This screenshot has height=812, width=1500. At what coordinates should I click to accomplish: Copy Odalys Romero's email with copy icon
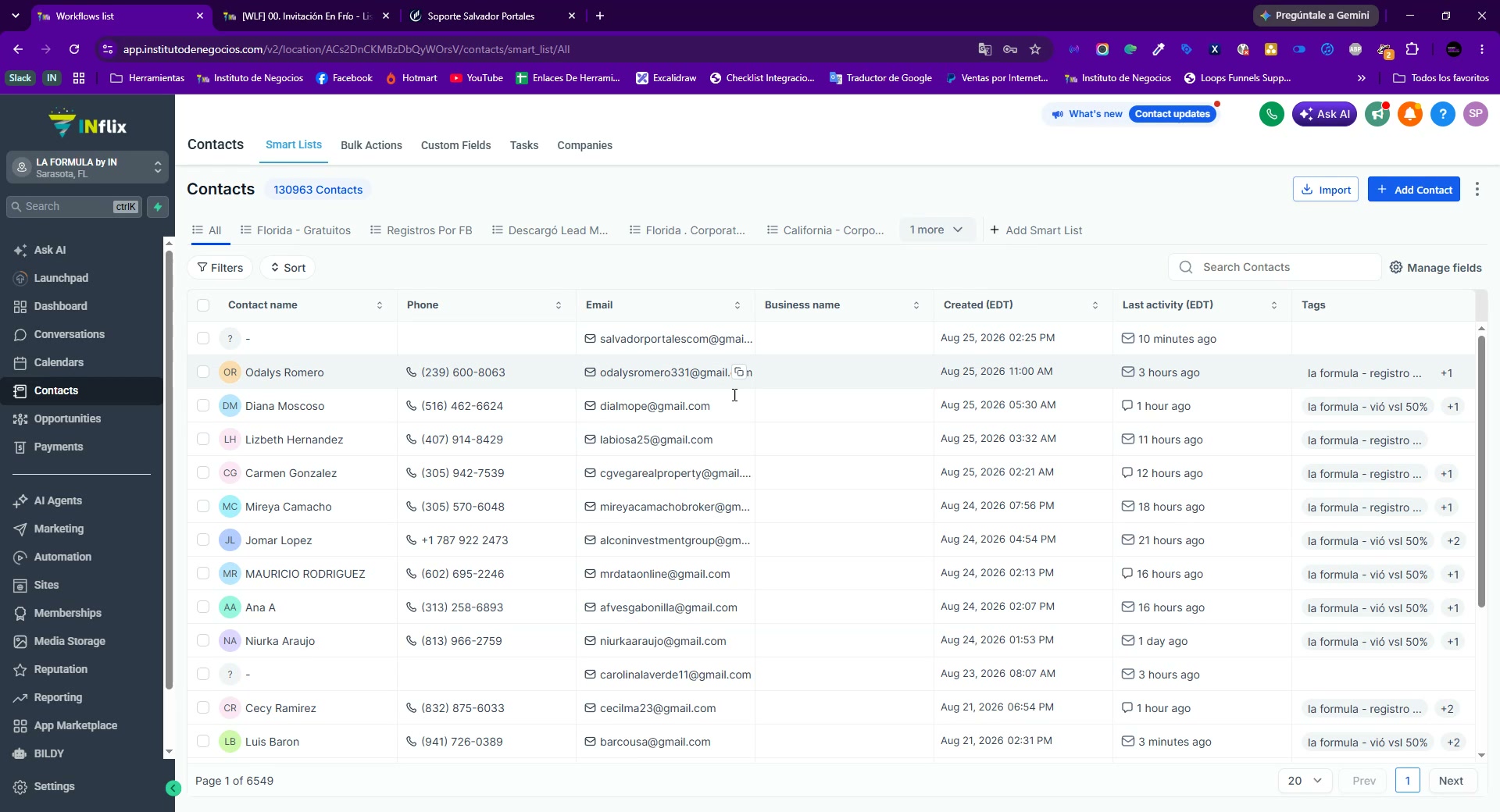(x=739, y=372)
